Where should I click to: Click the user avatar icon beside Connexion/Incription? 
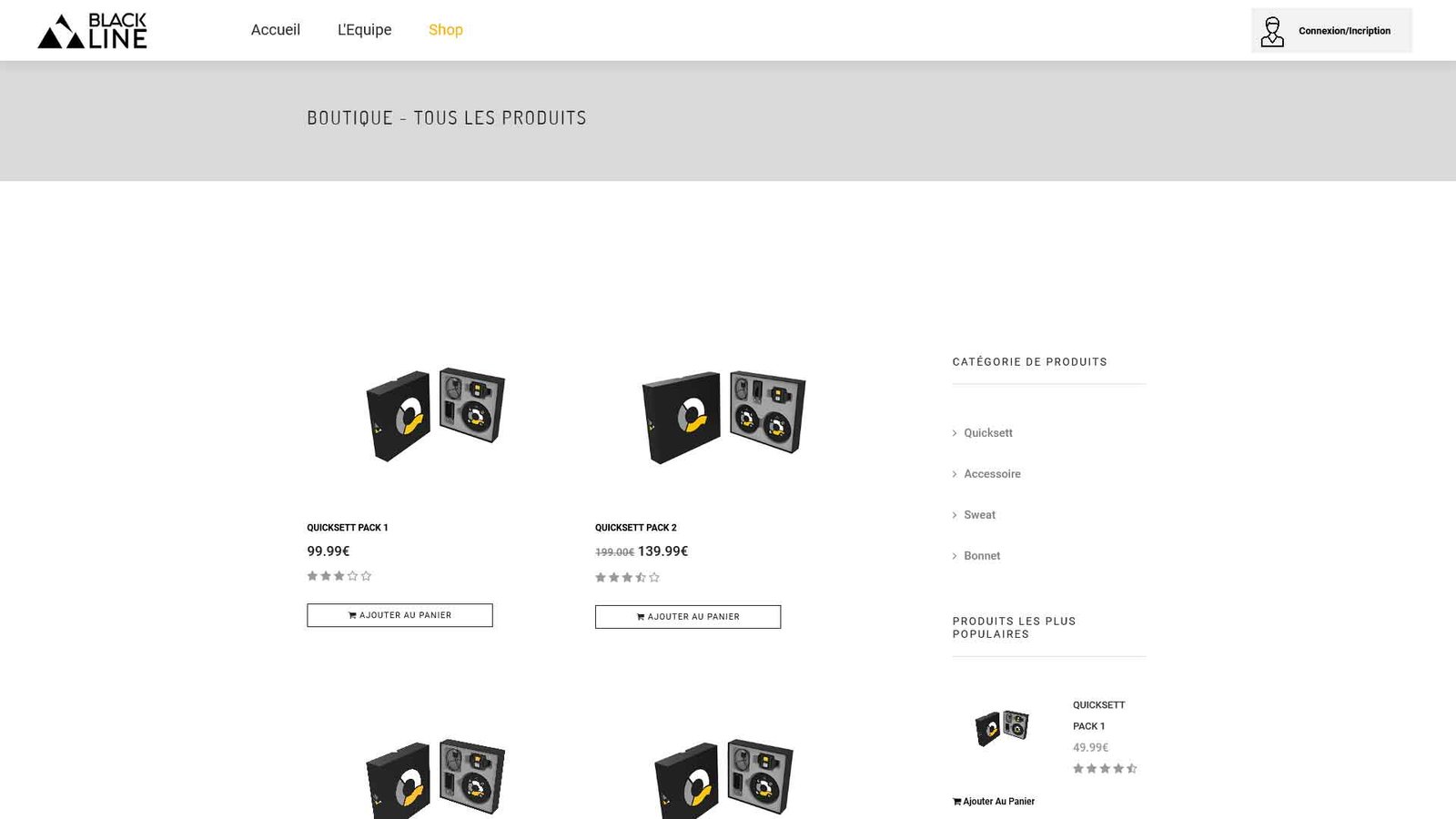pyautogui.click(x=1272, y=31)
